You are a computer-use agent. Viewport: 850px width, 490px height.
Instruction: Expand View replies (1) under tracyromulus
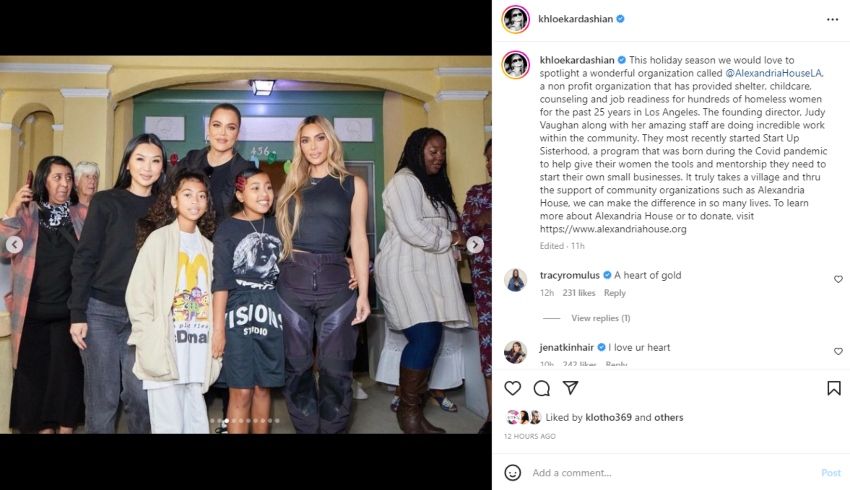pos(601,318)
